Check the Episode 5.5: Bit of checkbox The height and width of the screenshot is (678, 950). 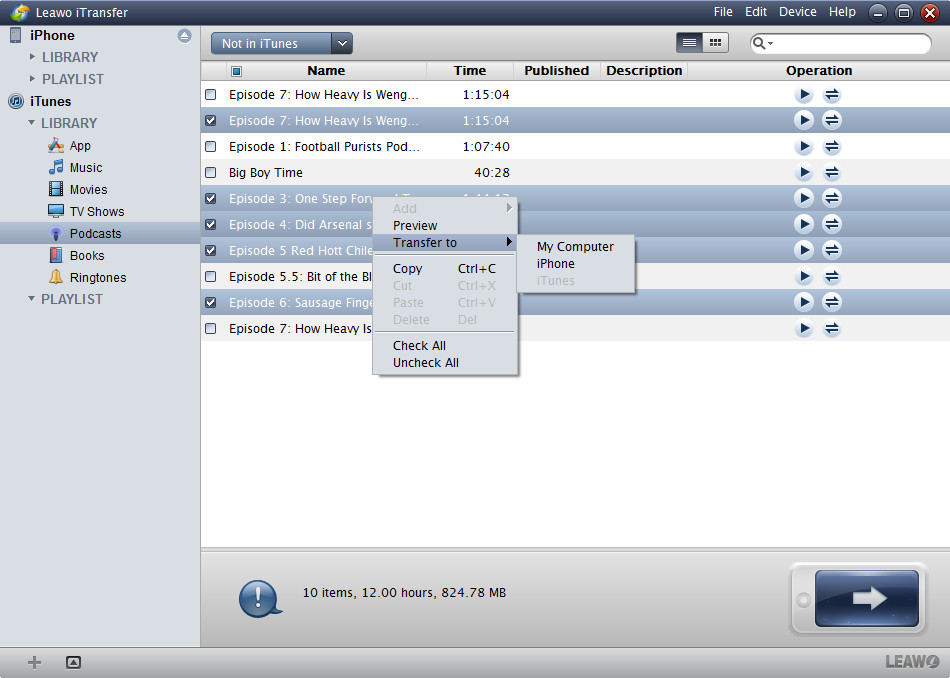point(210,277)
